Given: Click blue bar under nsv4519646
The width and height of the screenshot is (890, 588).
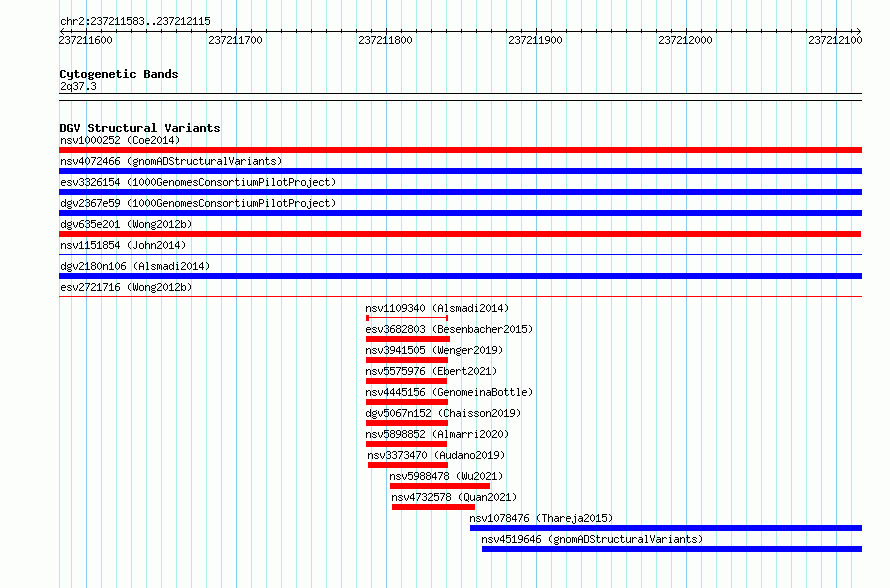Looking at the screenshot, I should pyautogui.click(x=672, y=549).
